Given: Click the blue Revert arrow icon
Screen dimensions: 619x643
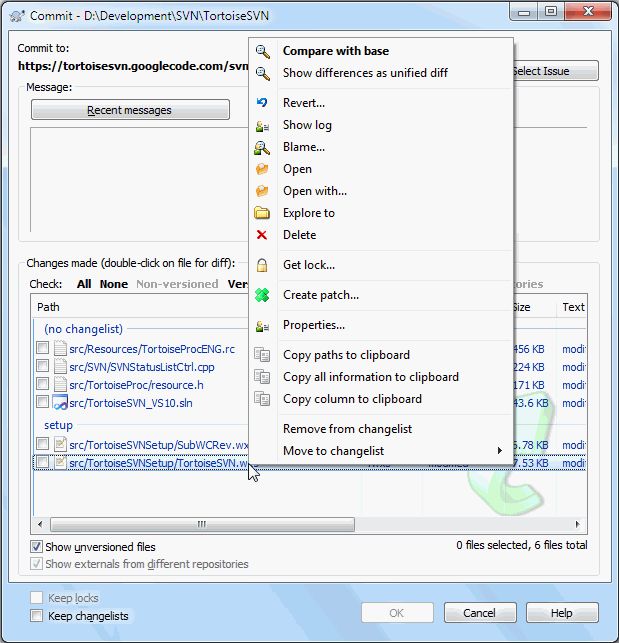Looking at the screenshot, I should coord(262,103).
